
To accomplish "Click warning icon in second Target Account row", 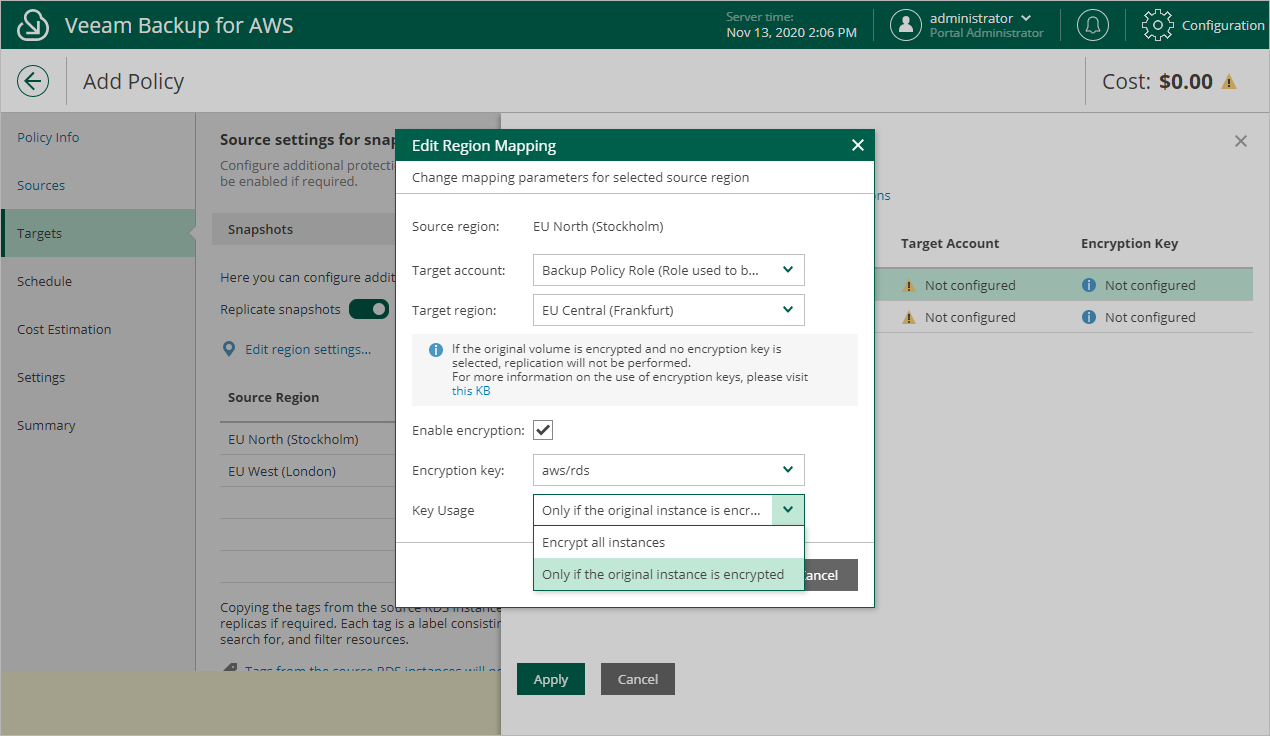I will pos(909,318).
